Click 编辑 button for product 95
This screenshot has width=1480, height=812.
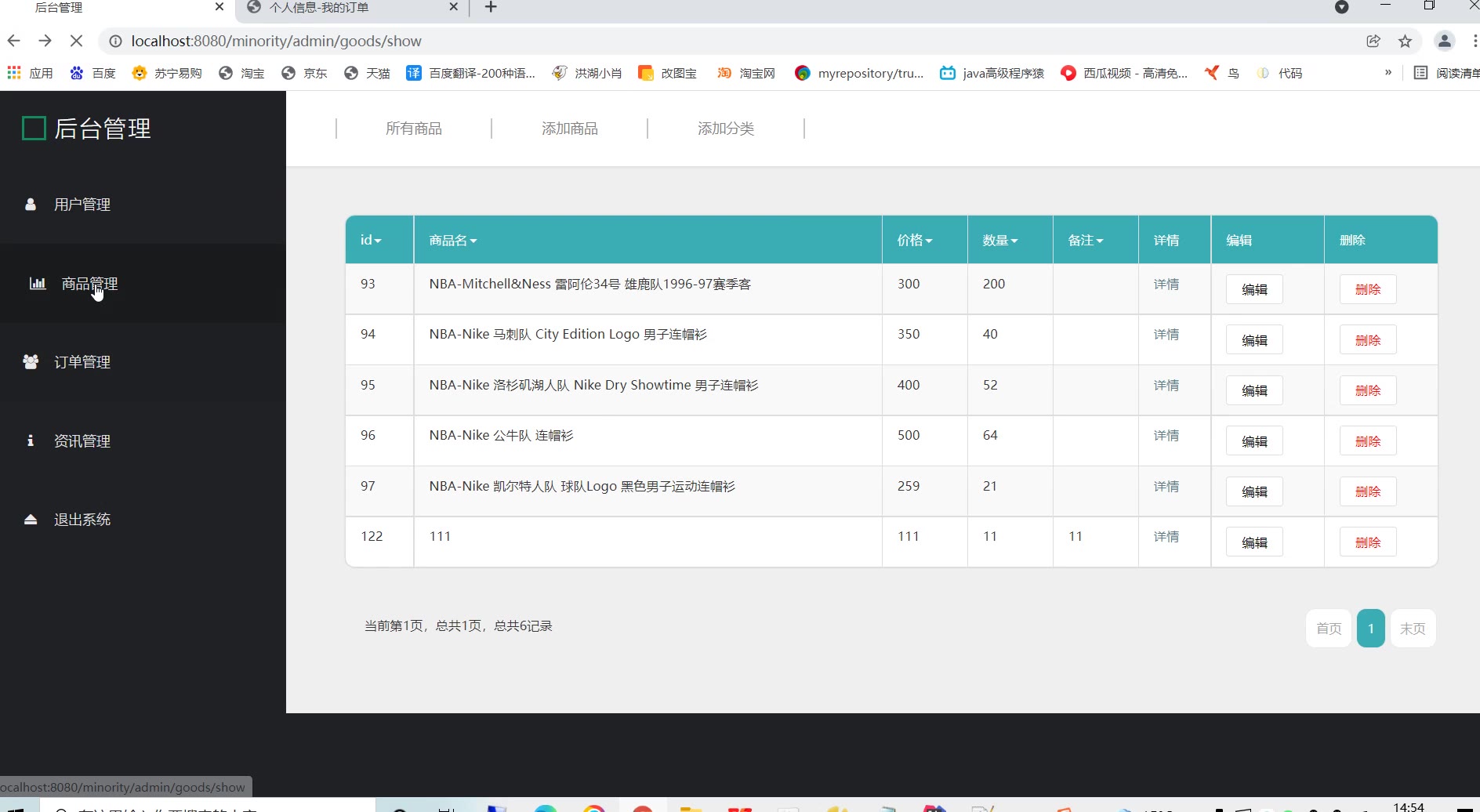coord(1254,390)
